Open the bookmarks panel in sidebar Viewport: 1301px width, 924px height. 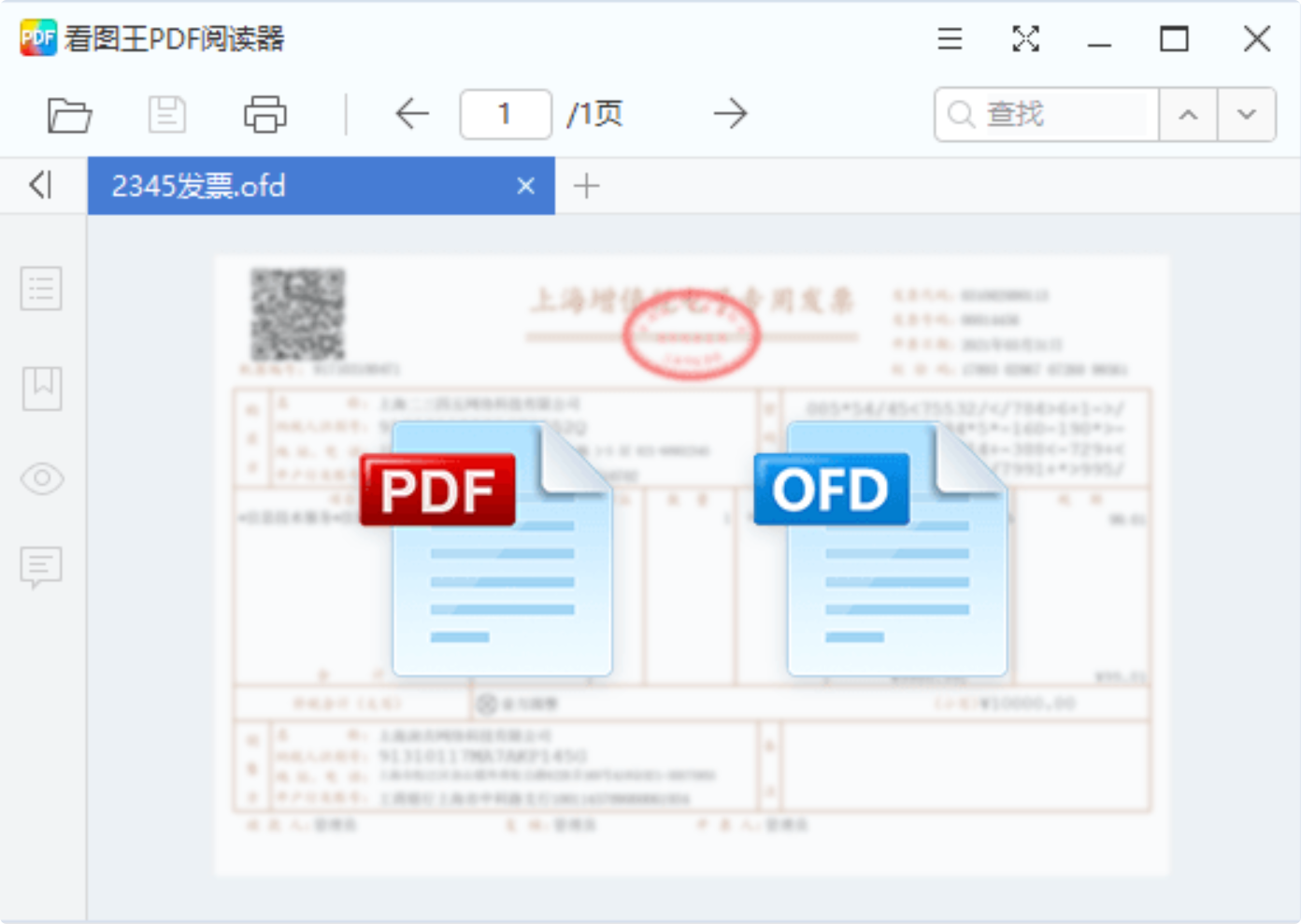(42, 388)
